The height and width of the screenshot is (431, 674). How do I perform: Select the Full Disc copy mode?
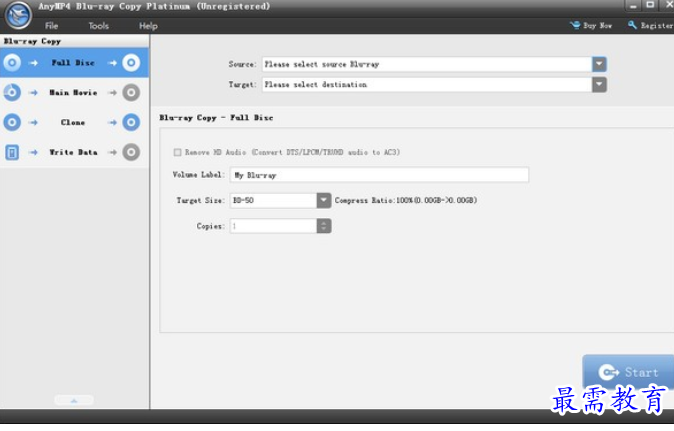74,63
